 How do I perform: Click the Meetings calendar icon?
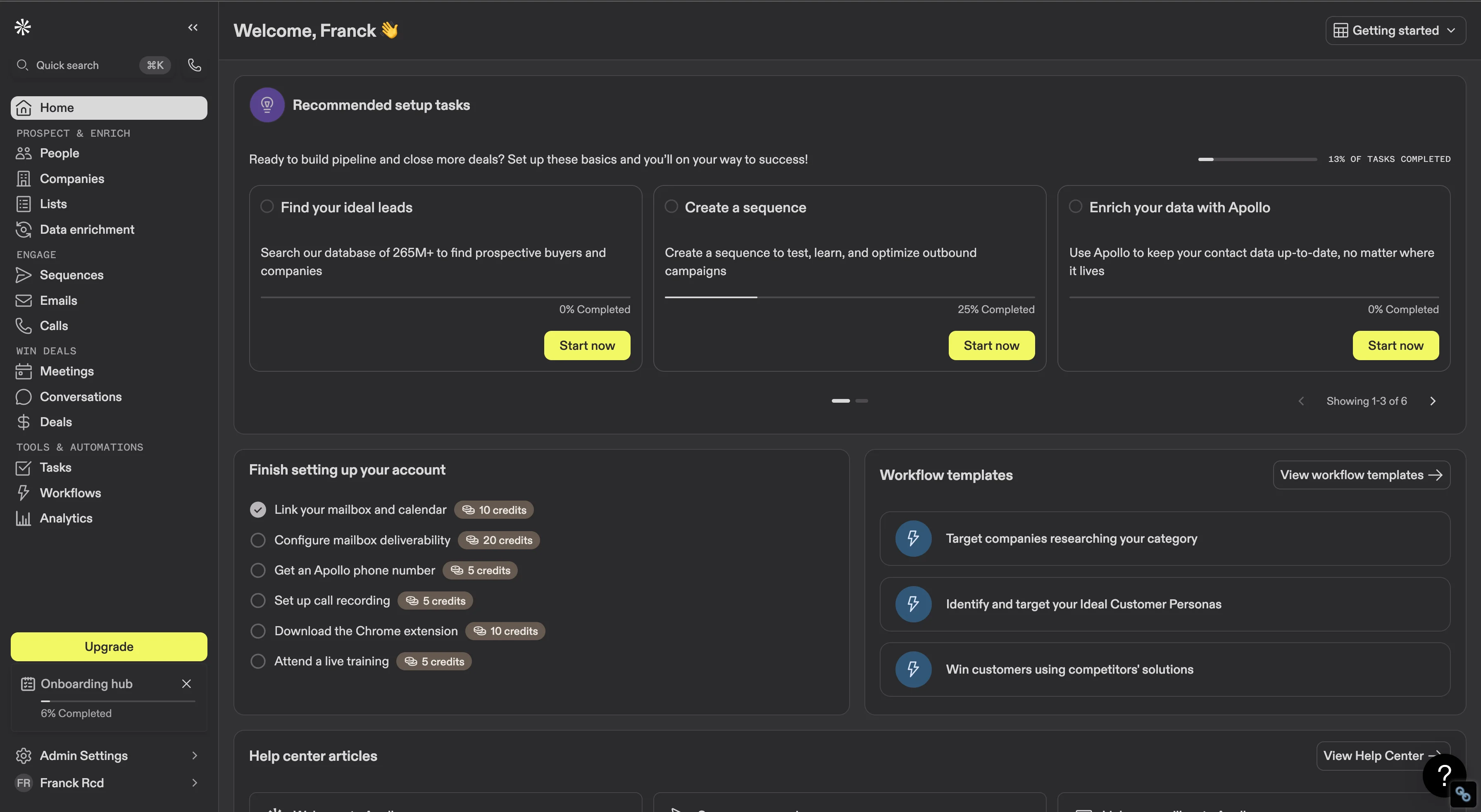click(x=24, y=371)
